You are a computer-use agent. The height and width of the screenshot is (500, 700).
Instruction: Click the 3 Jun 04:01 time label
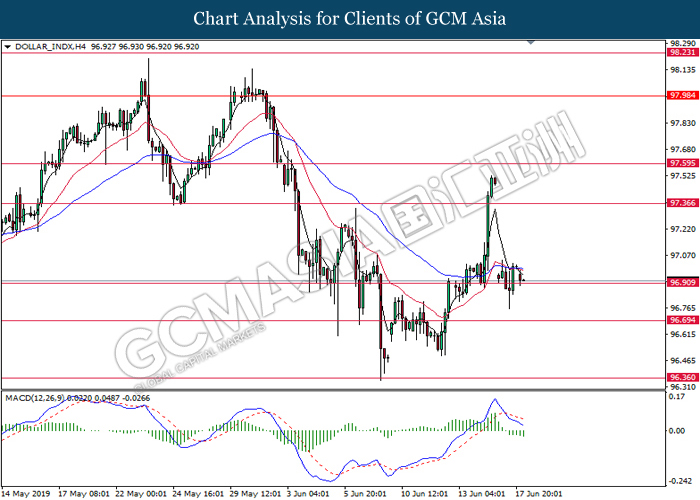click(308, 494)
